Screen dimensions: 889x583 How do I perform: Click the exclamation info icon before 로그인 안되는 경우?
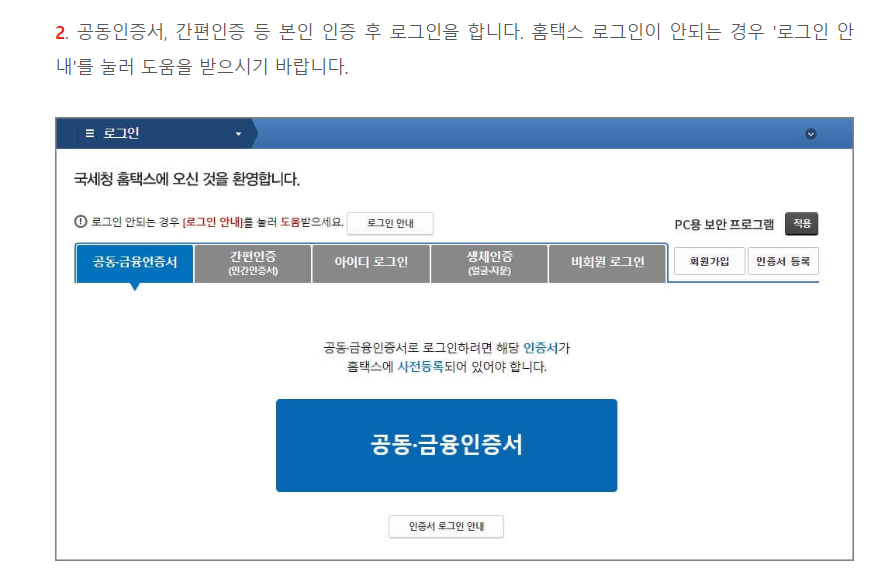81,222
